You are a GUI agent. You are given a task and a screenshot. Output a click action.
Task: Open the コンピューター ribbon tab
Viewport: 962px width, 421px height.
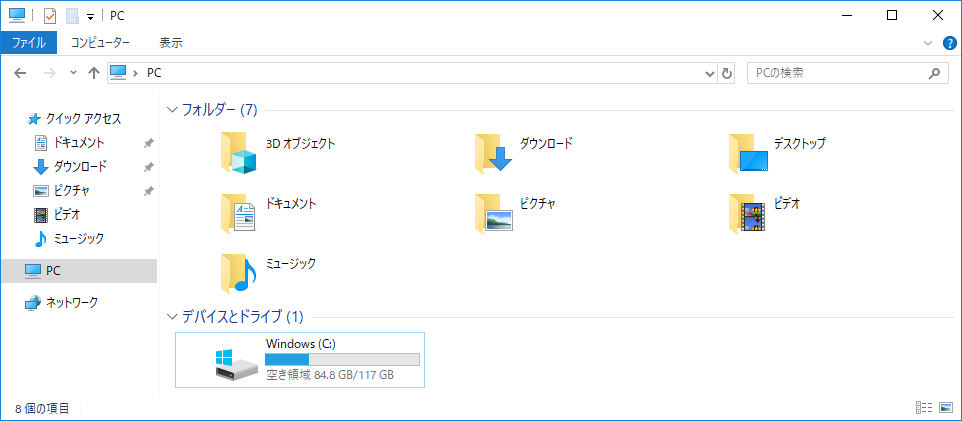[100, 43]
